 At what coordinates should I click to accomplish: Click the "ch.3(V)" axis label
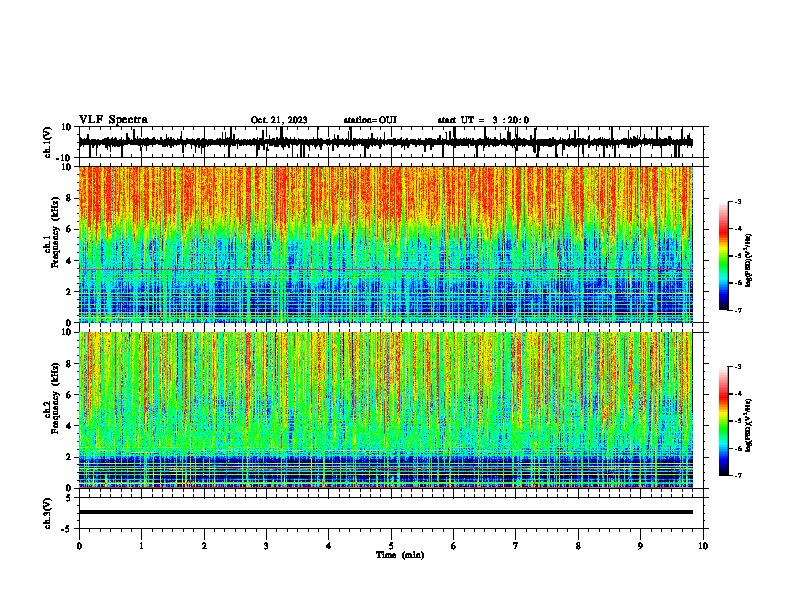pyautogui.click(x=48, y=513)
